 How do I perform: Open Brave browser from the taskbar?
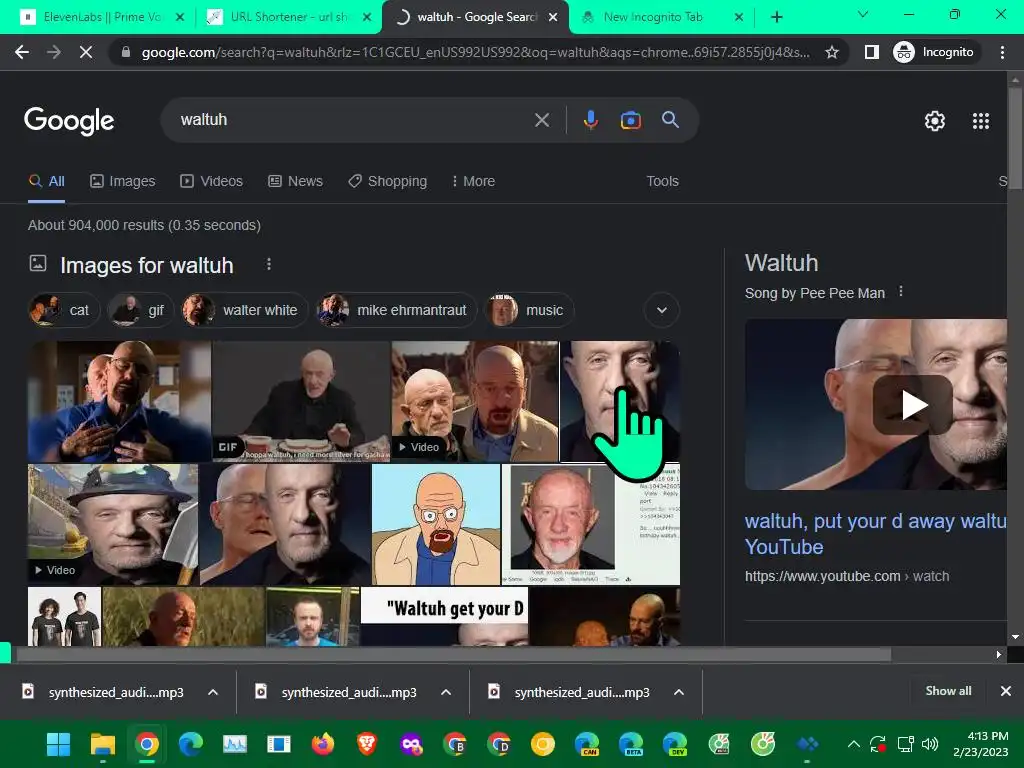(367, 744)
